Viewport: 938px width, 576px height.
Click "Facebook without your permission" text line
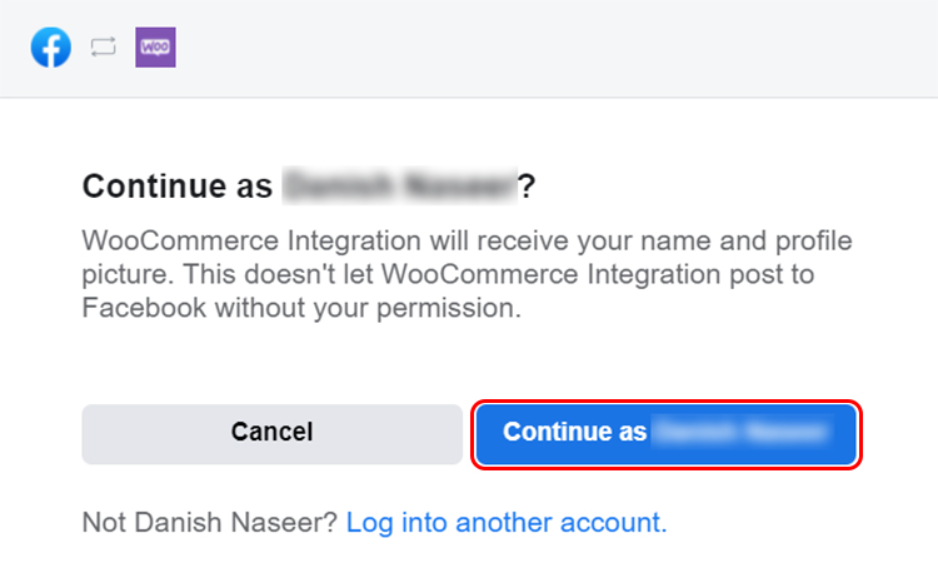click(301, 308)
